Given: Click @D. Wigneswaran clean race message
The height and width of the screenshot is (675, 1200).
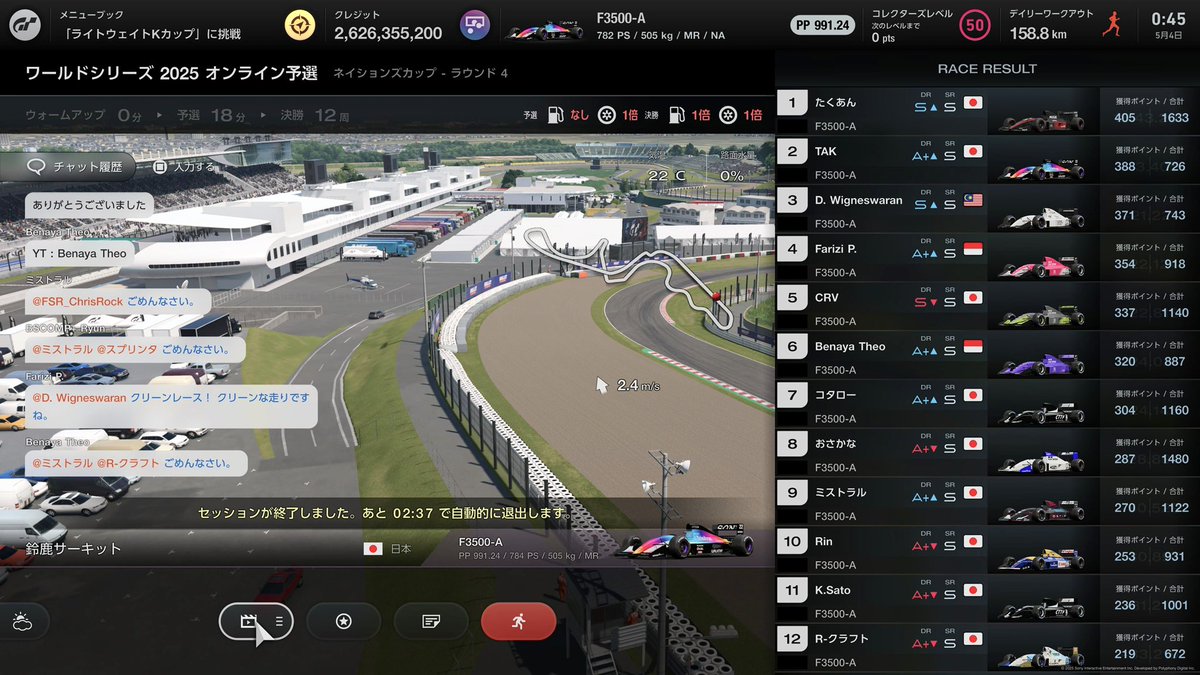Looking at the screenshot, I should click(x=171, y=406).
